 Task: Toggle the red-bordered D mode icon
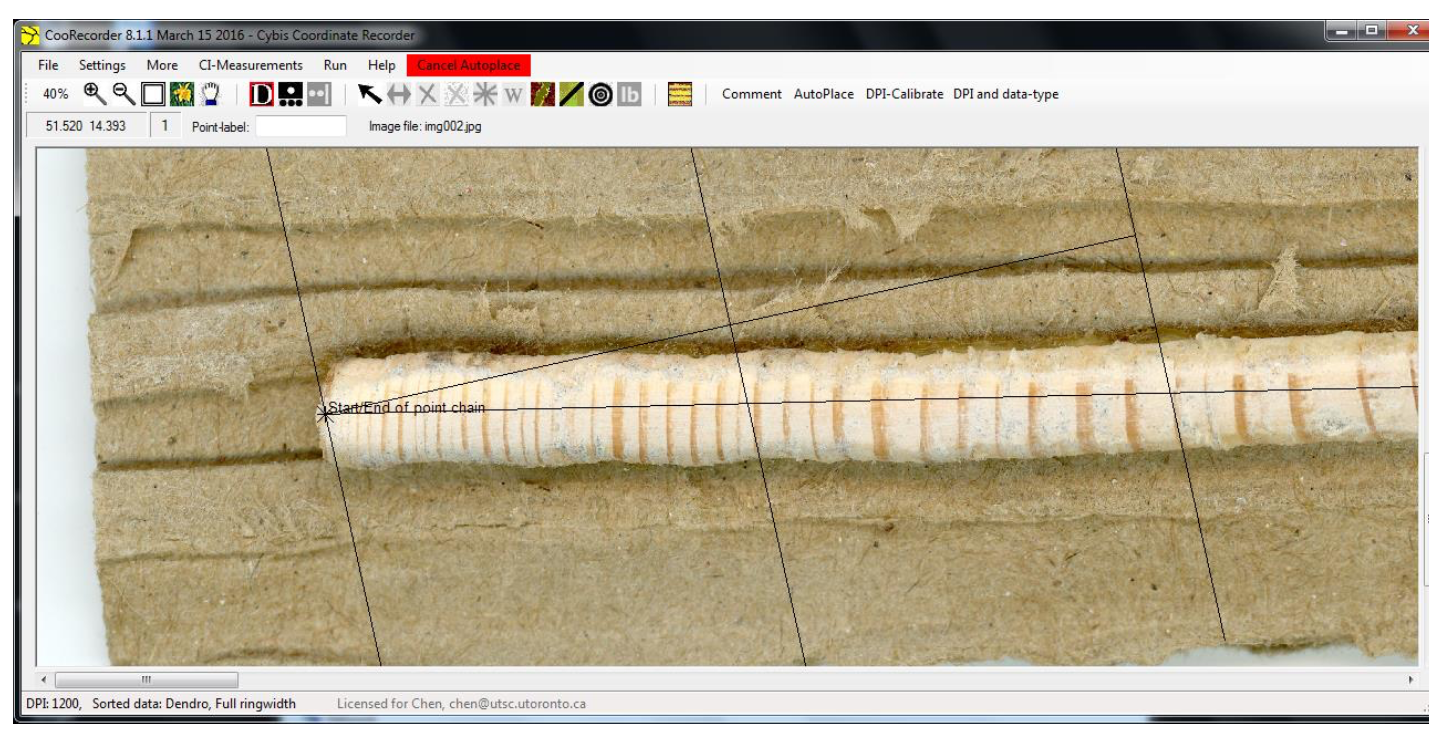pyautogui.click(x=261, y=95)
